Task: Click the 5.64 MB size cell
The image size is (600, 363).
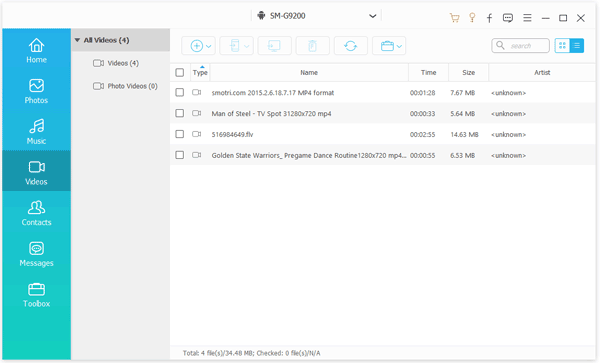Action: pos(463,114)
